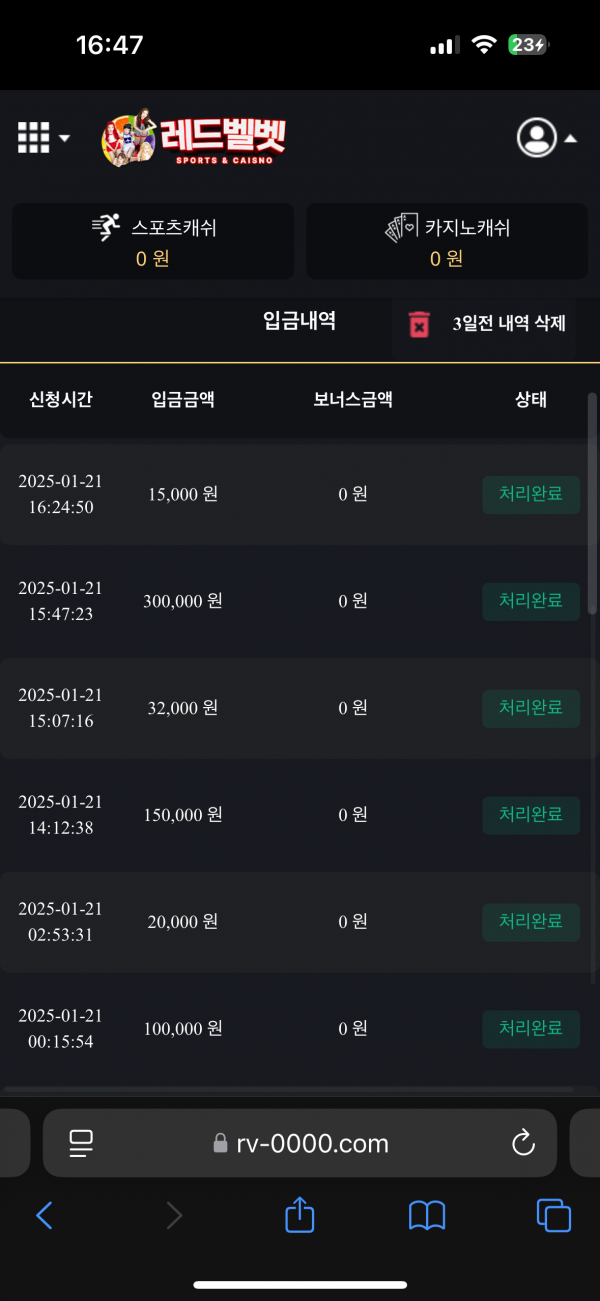This screenshot has width=600, height=1301.
Task: Tap the red trash delete icon
Action: point(419,324)
